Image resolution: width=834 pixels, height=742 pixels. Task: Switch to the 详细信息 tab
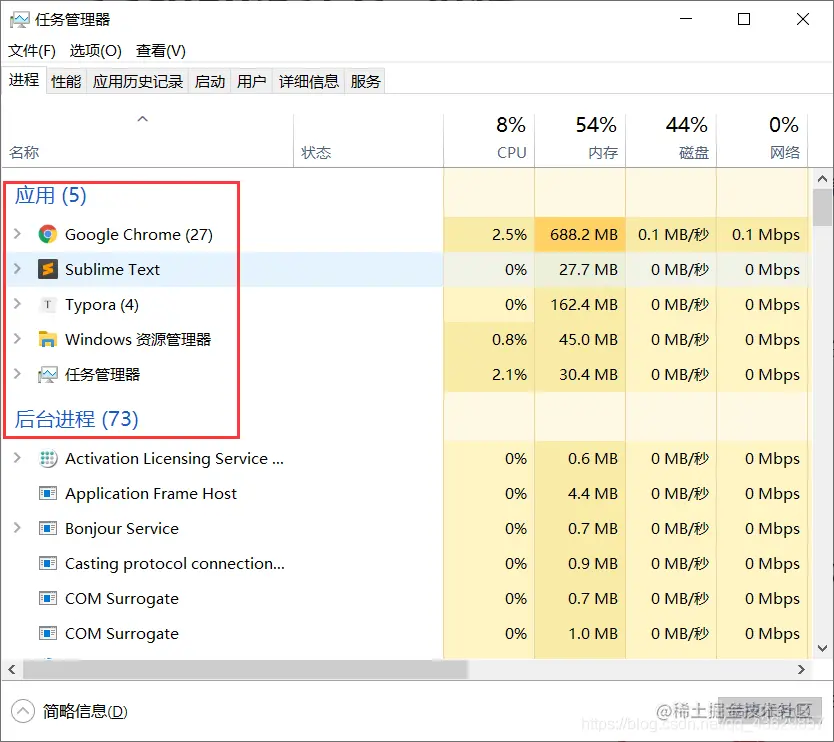point(308,81)
